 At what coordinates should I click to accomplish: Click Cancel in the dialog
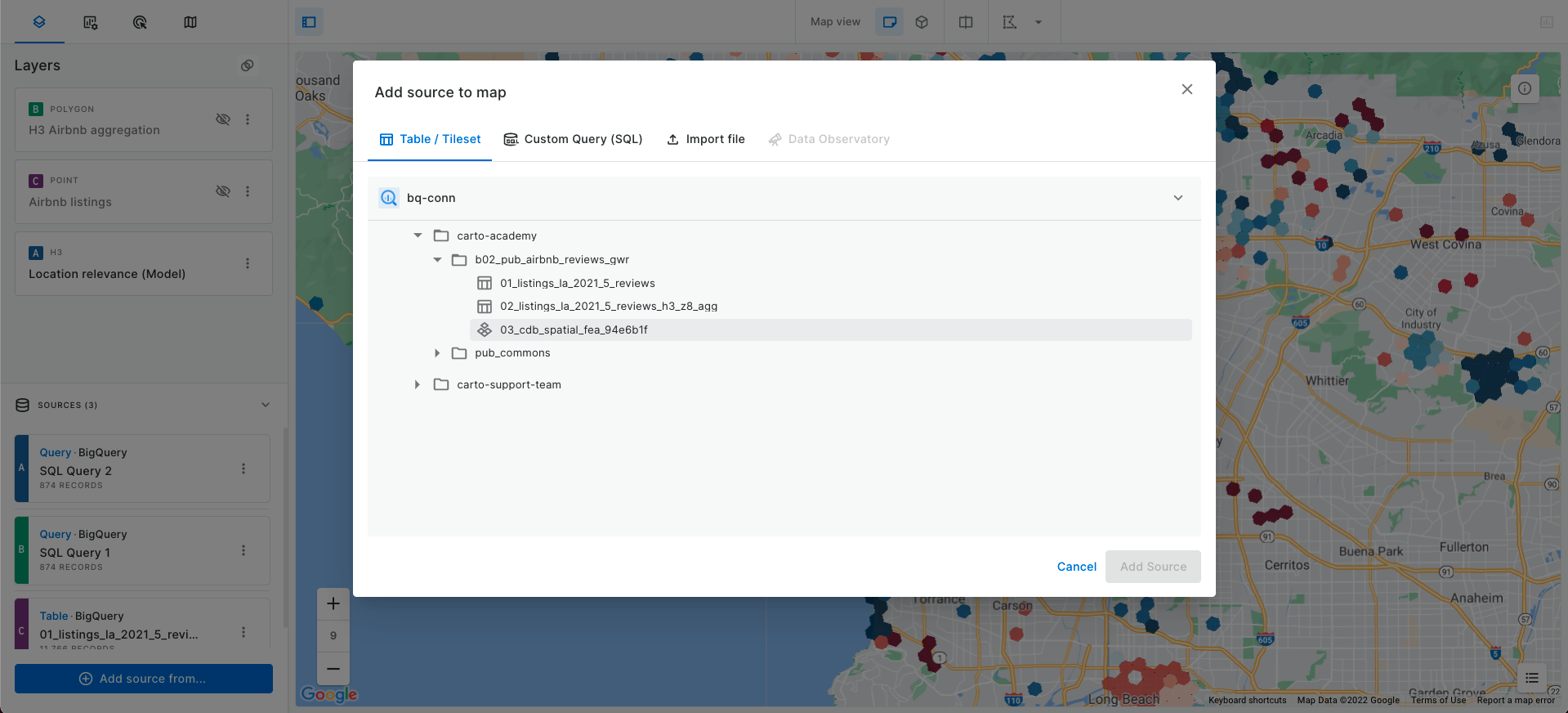pos(1076,567)
